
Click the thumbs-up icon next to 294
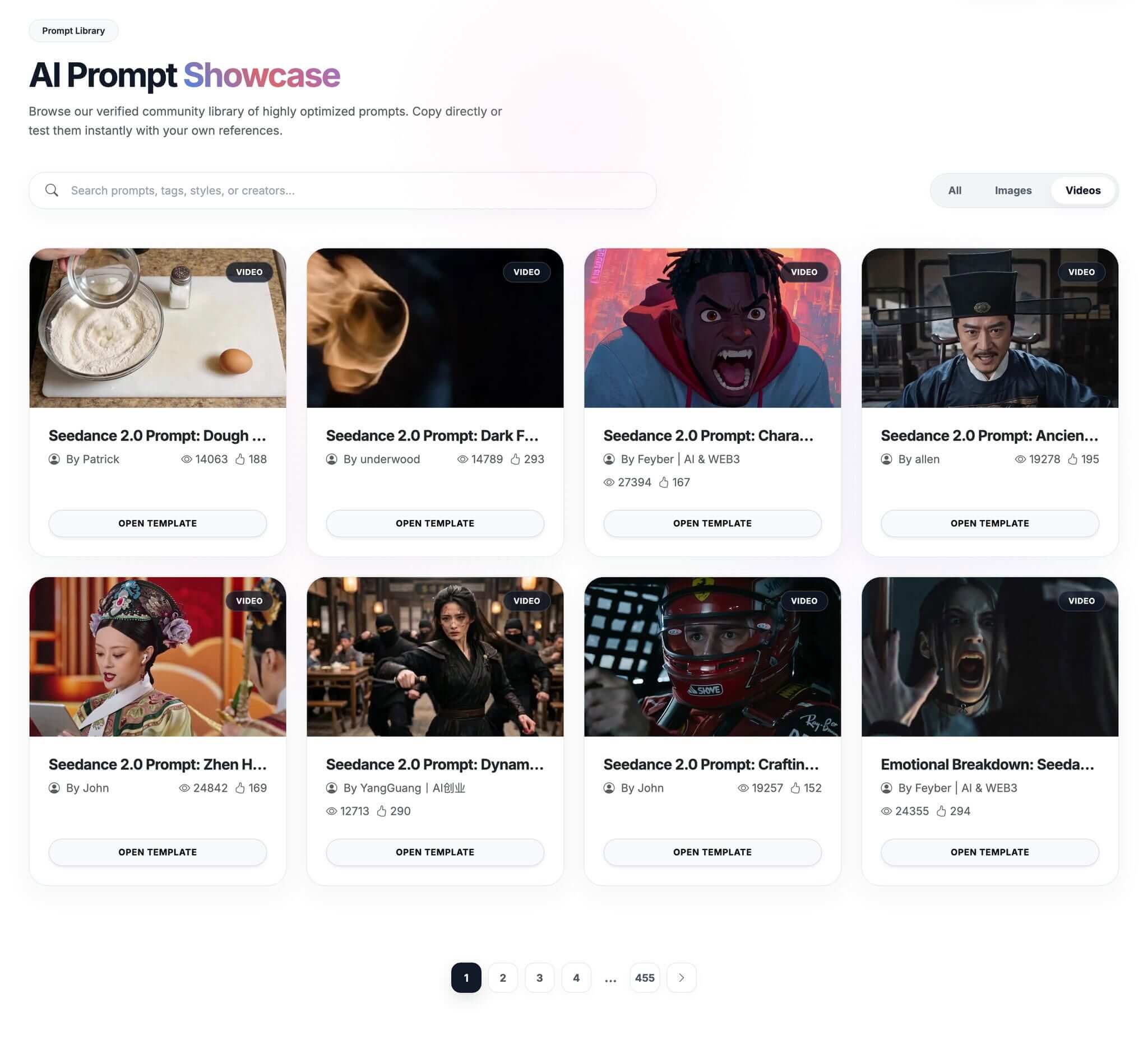coord(941,811)
